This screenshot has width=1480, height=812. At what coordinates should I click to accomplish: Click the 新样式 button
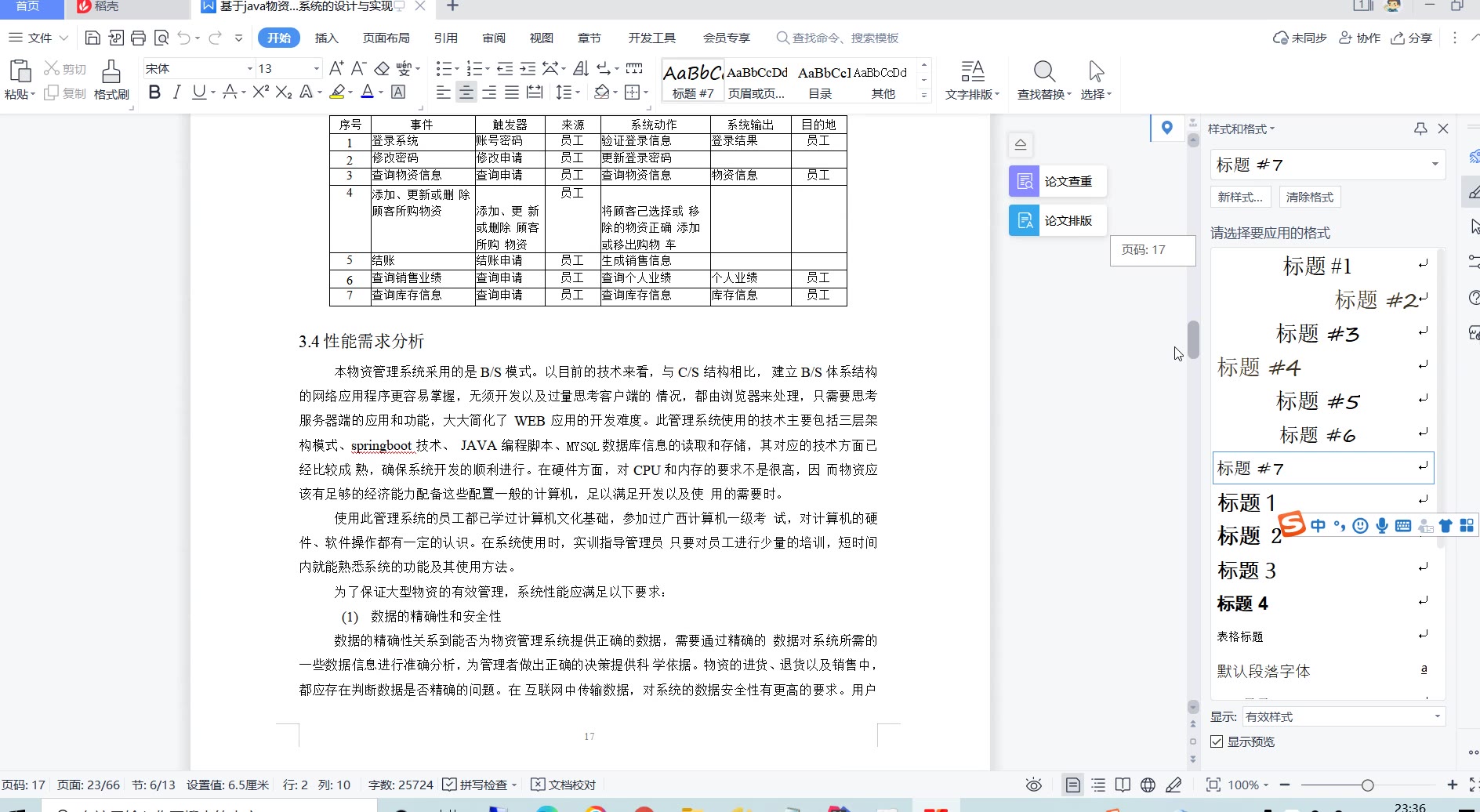coord(1240,197)
